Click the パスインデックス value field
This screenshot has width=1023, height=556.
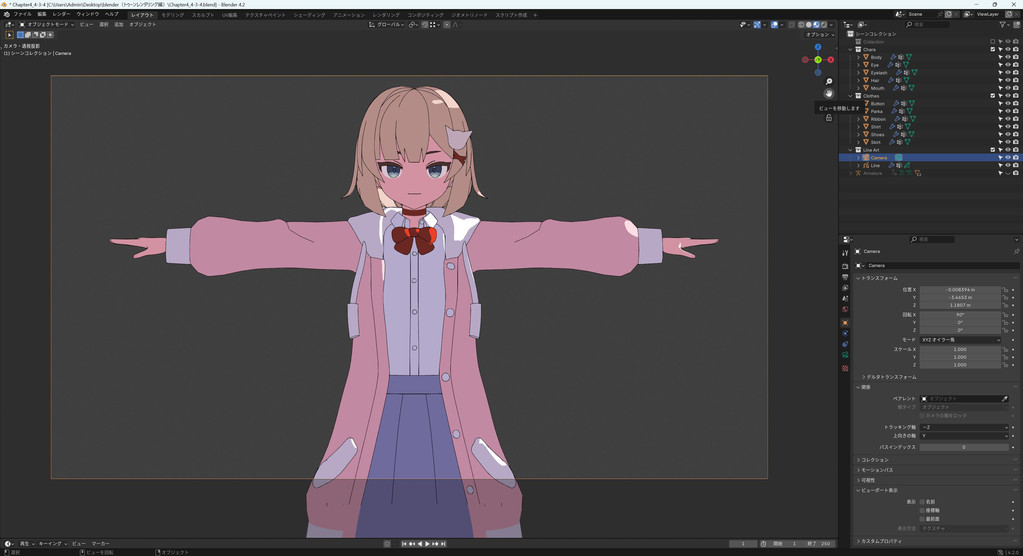[x=961, y=447]
